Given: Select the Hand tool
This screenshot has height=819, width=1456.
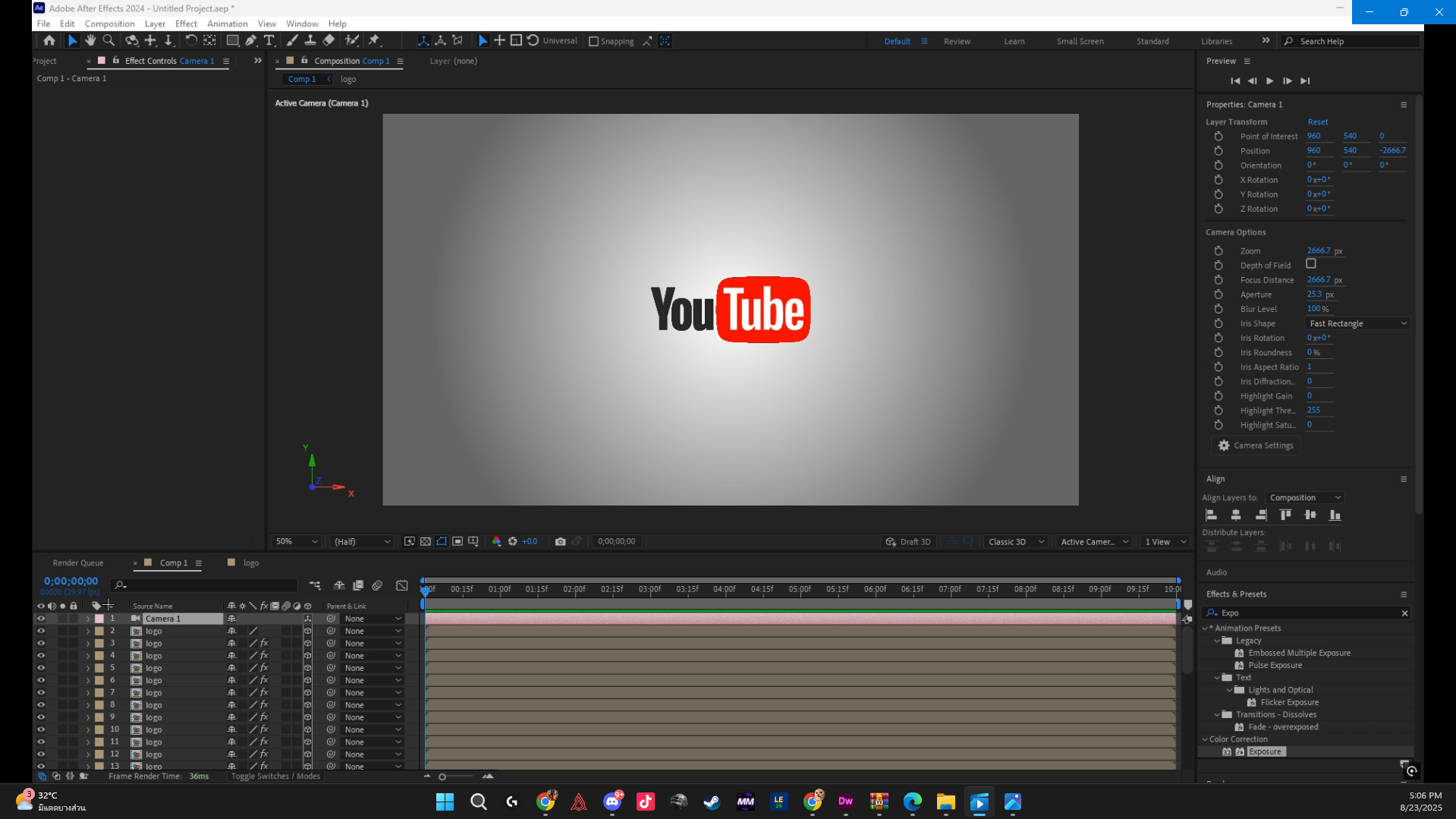Looking at the screenshot, I should pyautogui.click(x=90, y=41).
